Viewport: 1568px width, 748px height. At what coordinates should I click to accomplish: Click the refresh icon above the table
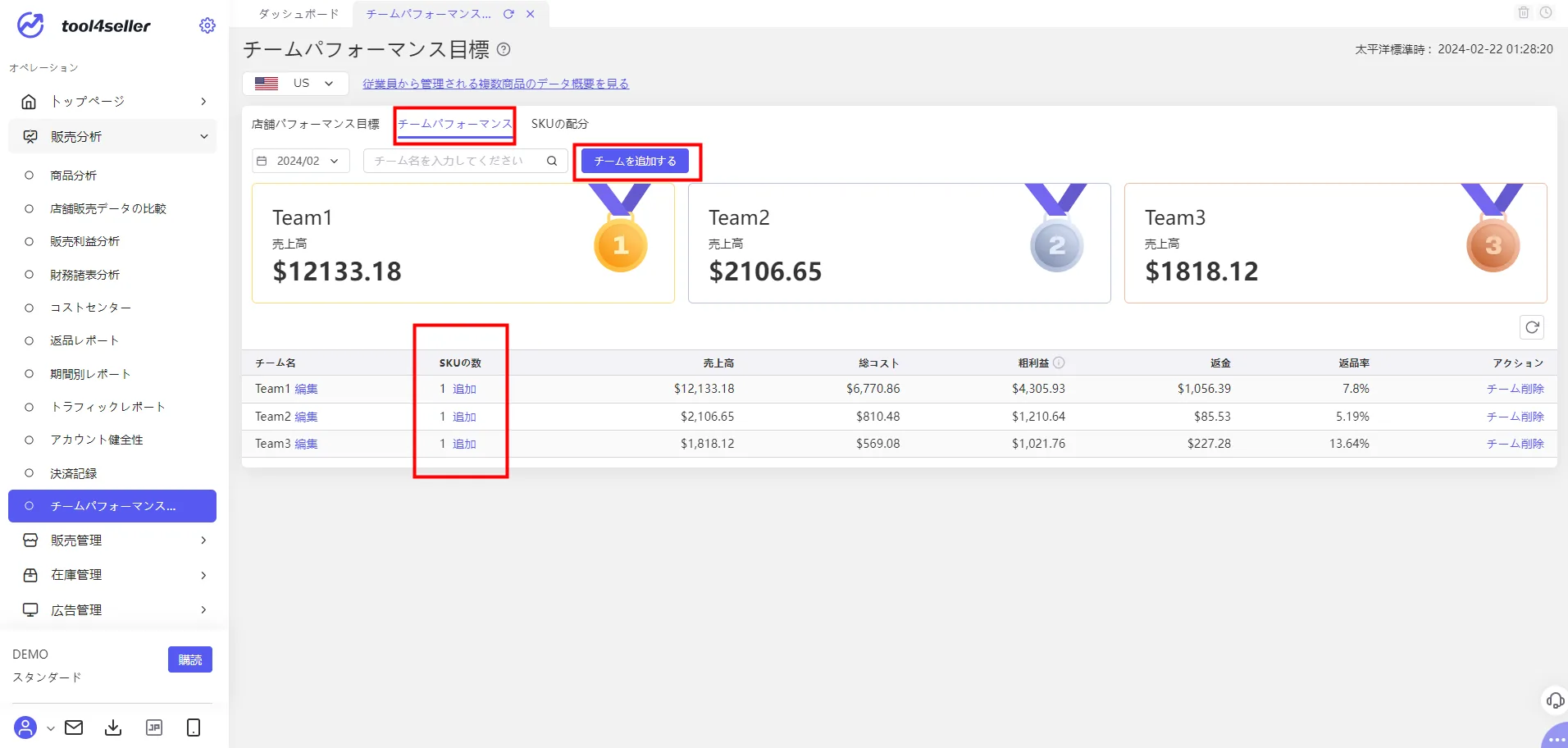(x=1532, y=327)
